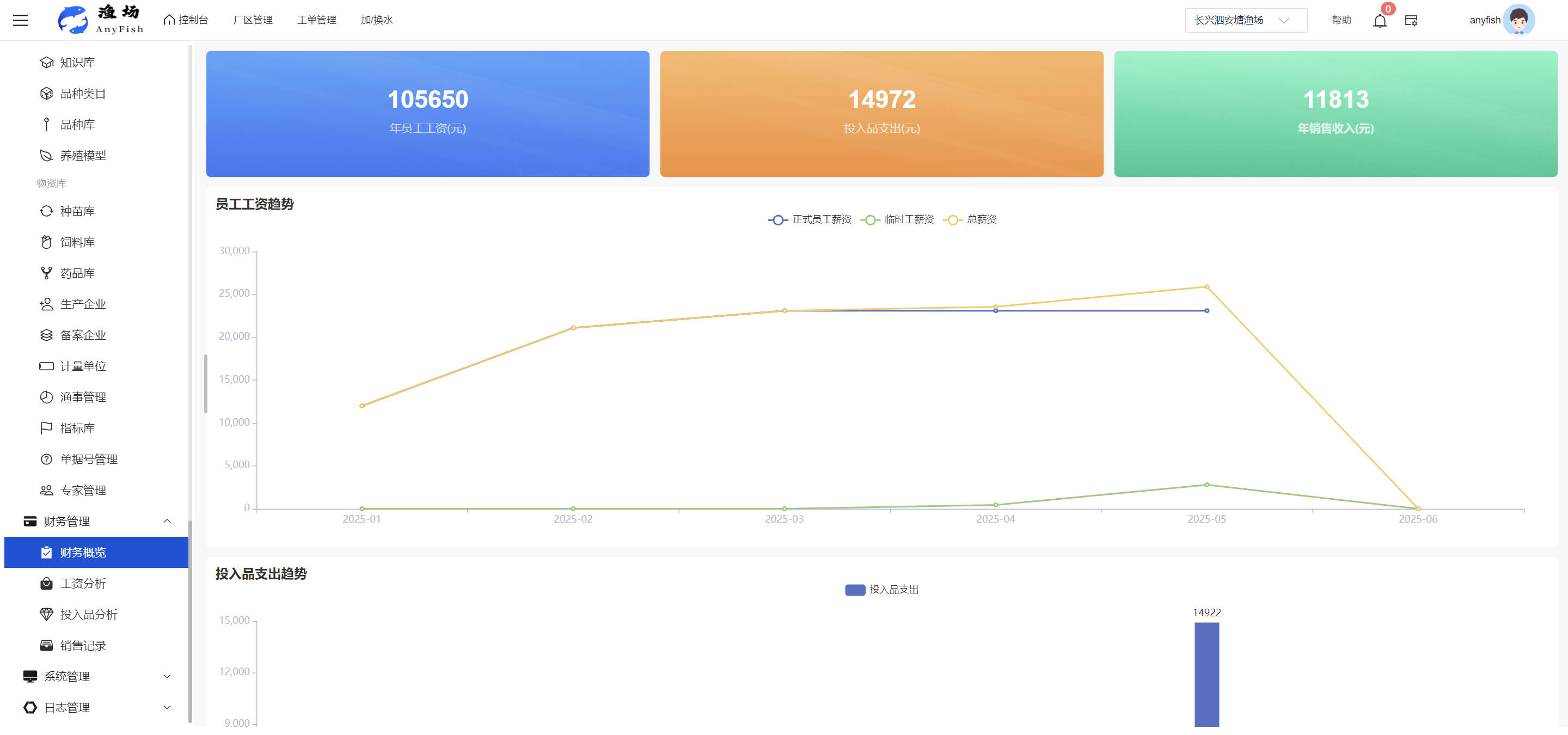The height and width of the screenshot is (735, 1568).
Task: Open the notification bell icon
Action: 1380,21
